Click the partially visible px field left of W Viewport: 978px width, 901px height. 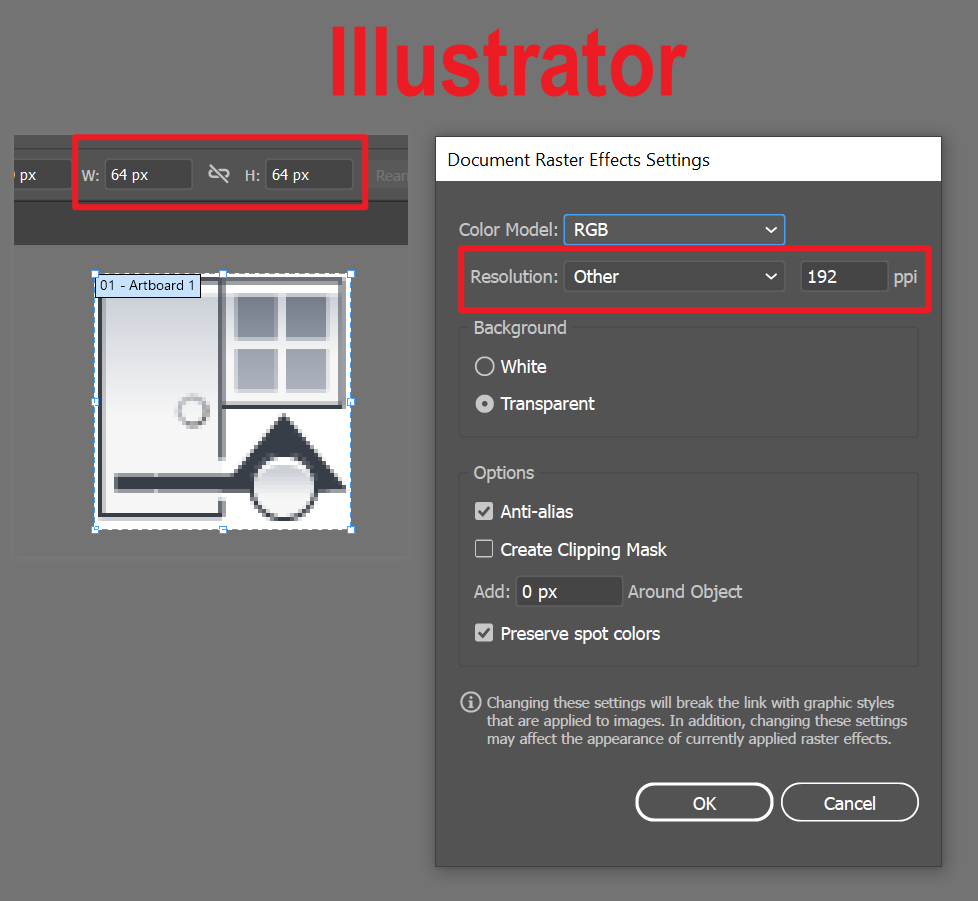[42, 175]
